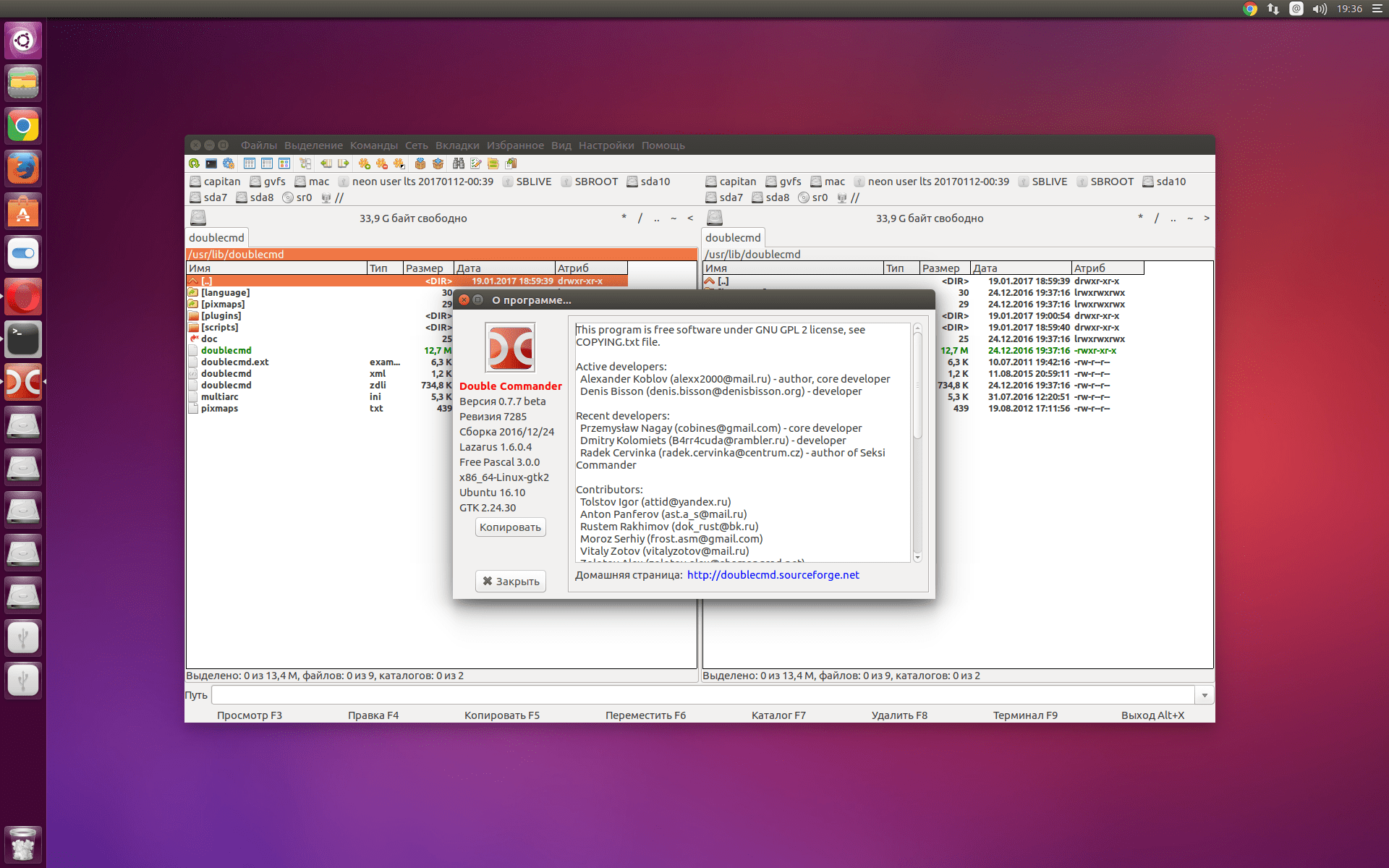Image resolution: width=1389 pixels, height=868 pixels.
Task: Select the [..] parent row in the right panel
Action: [922, 281]
